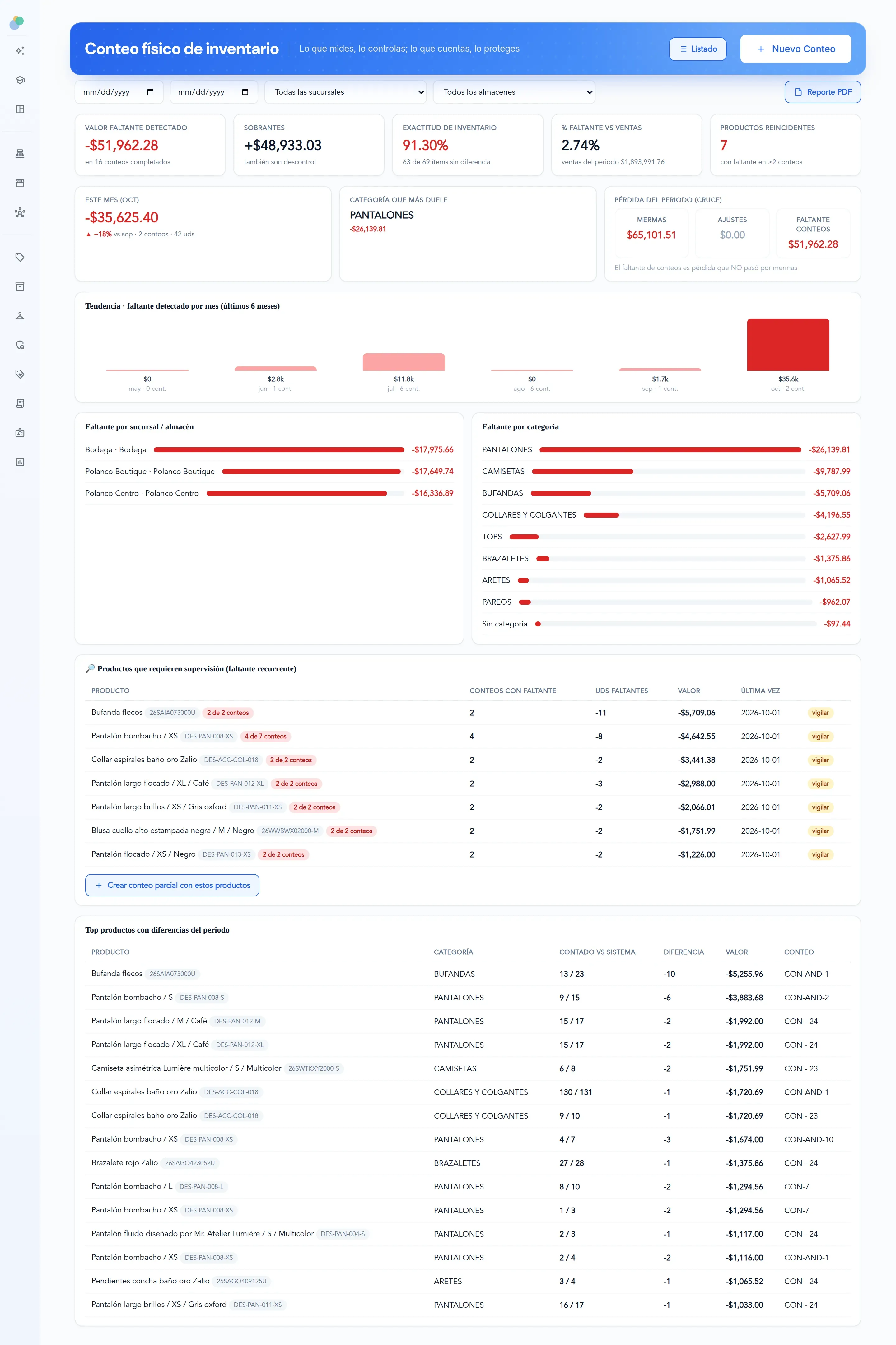This screenshot has height=1345, width=896.
Task: Open the graduation cap learning icon
Action: [20, 80]
